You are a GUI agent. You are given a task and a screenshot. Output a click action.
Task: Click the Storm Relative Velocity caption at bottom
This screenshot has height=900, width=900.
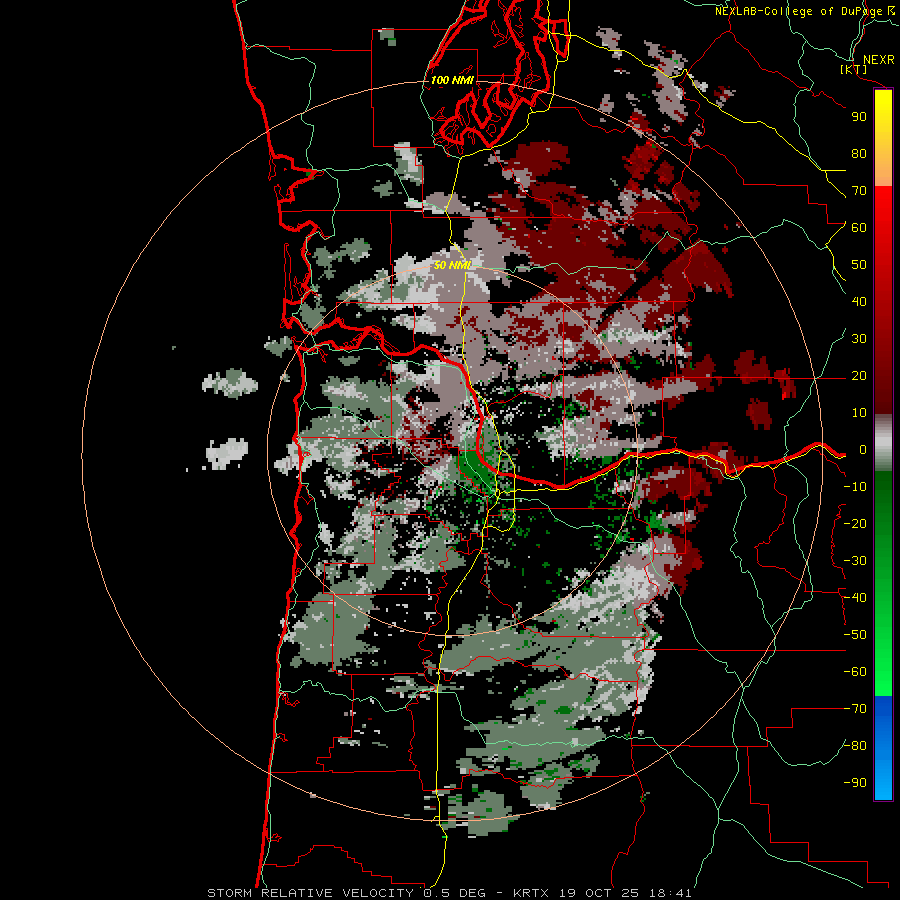click(449, 893)
